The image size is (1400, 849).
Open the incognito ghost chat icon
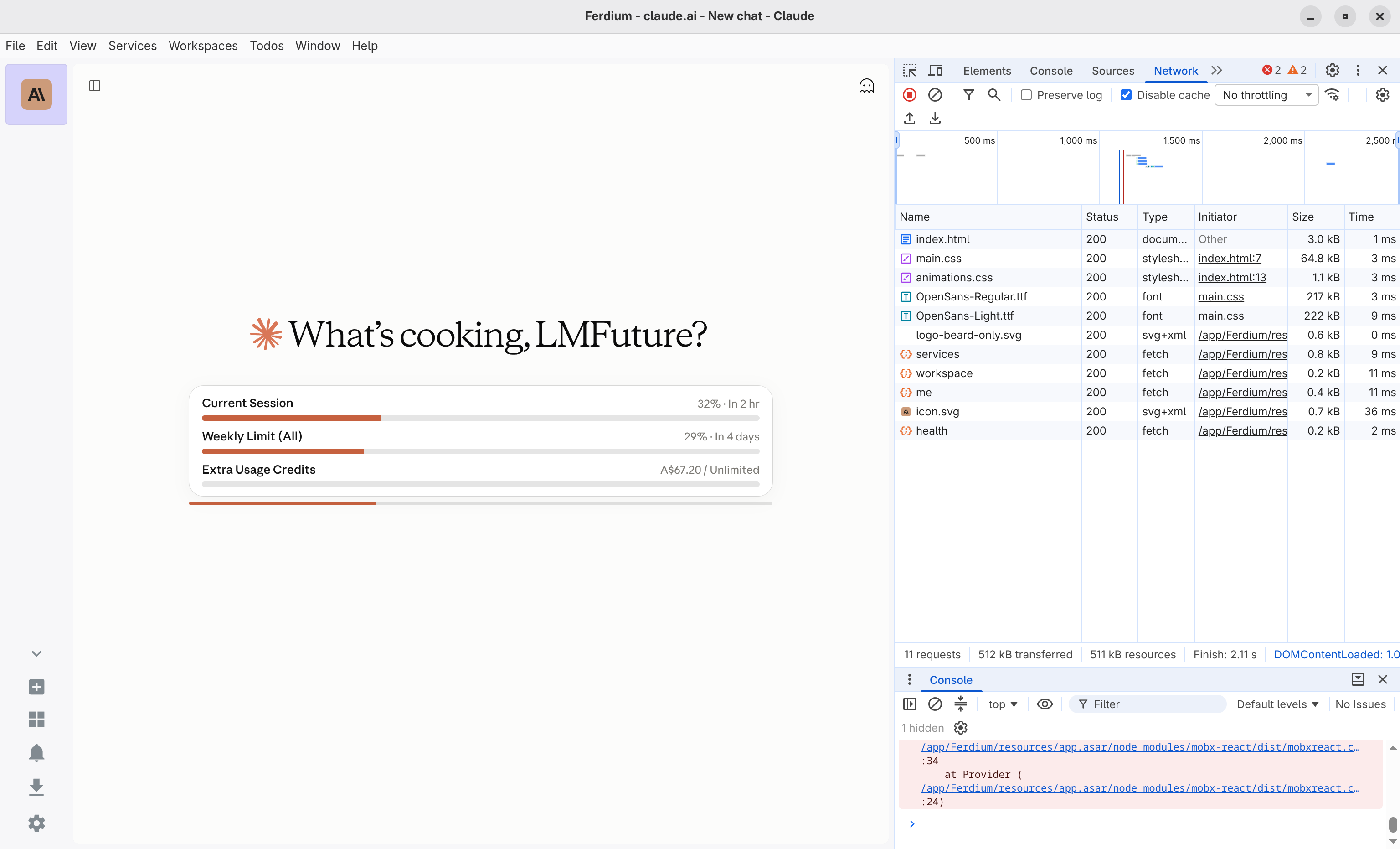pos(866,86)
